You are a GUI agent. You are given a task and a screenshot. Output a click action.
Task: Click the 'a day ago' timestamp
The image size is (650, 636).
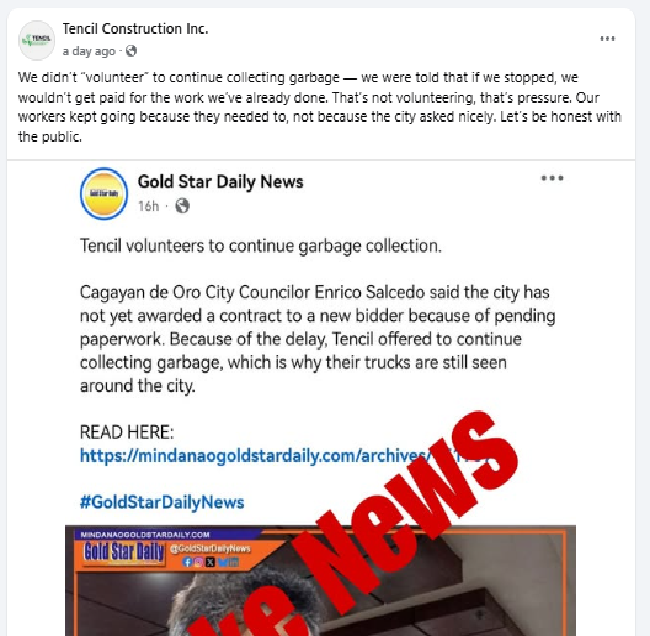89,51
